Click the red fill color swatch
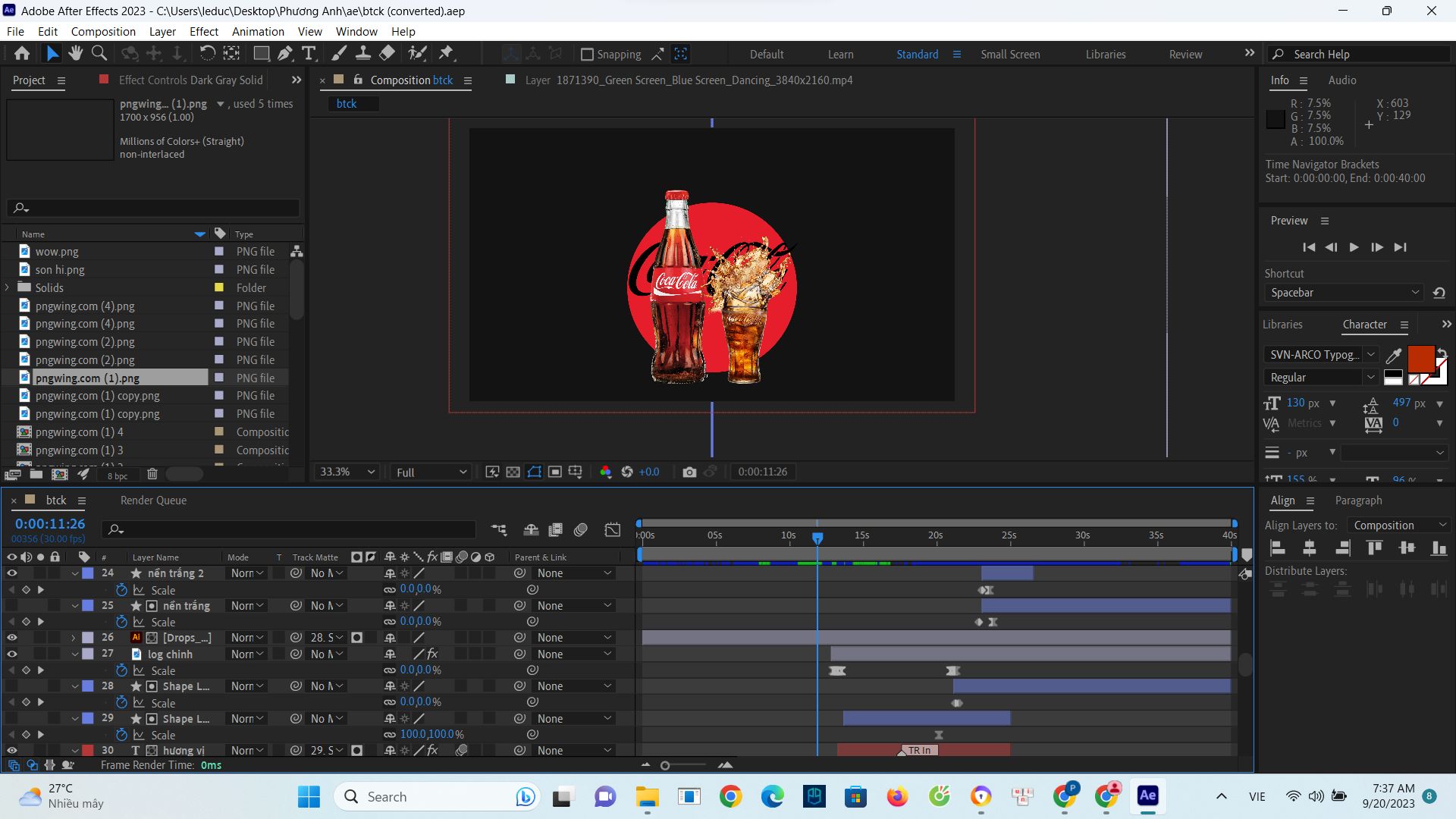This screenshot has width=1456, height=819. pos(1420,359)
